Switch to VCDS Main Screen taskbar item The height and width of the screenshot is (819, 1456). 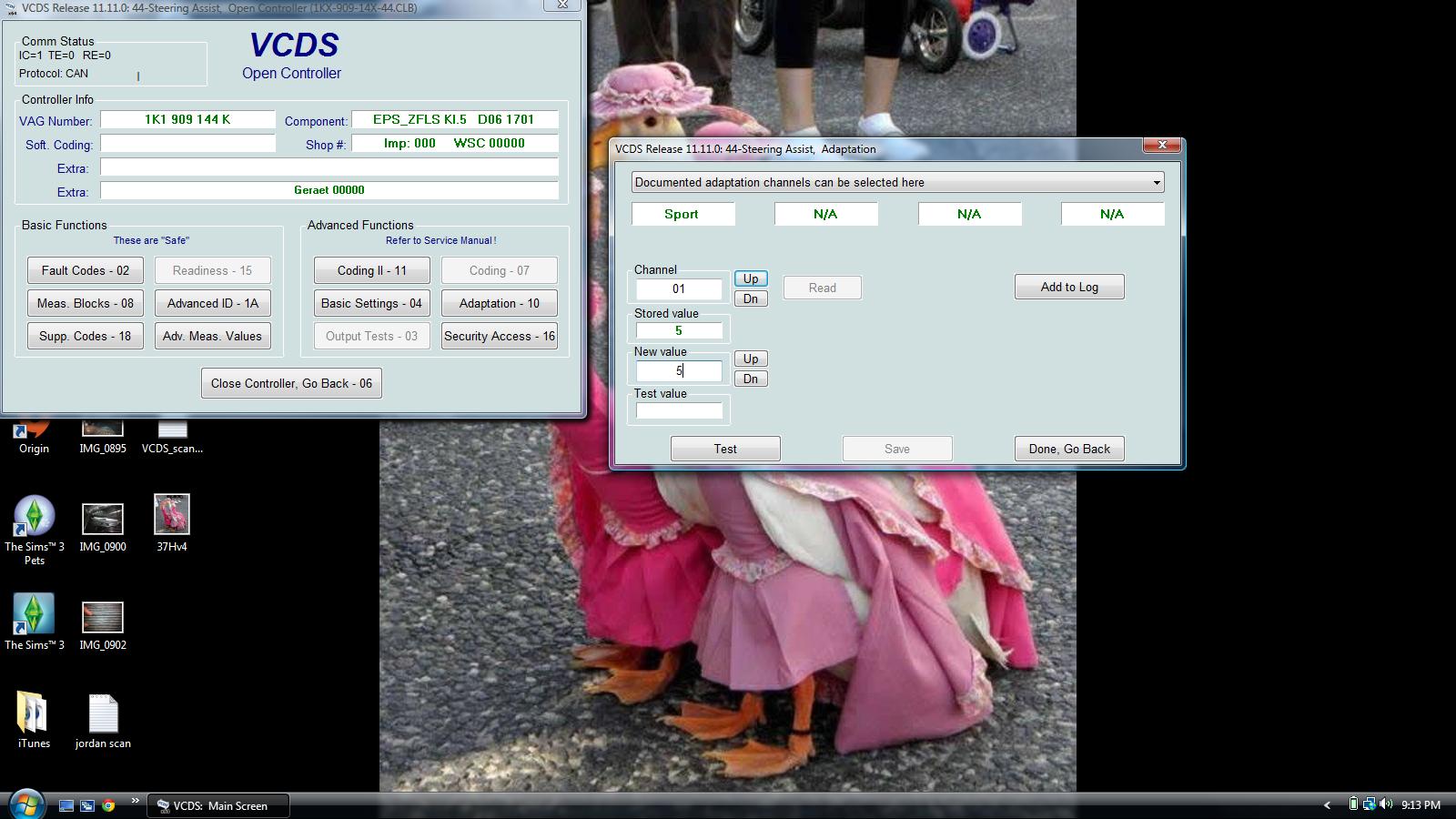(219, 805)
